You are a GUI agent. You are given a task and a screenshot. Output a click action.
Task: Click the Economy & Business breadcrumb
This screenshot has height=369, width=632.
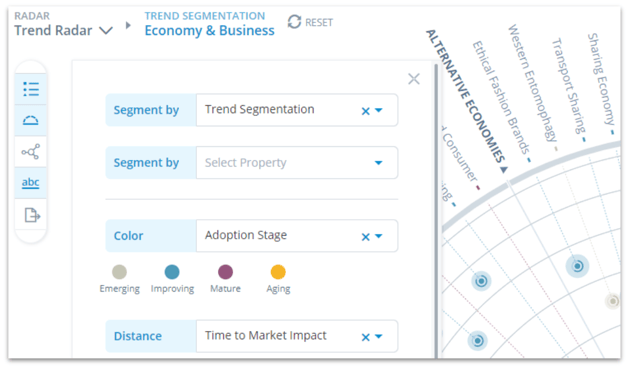(210, 31)
